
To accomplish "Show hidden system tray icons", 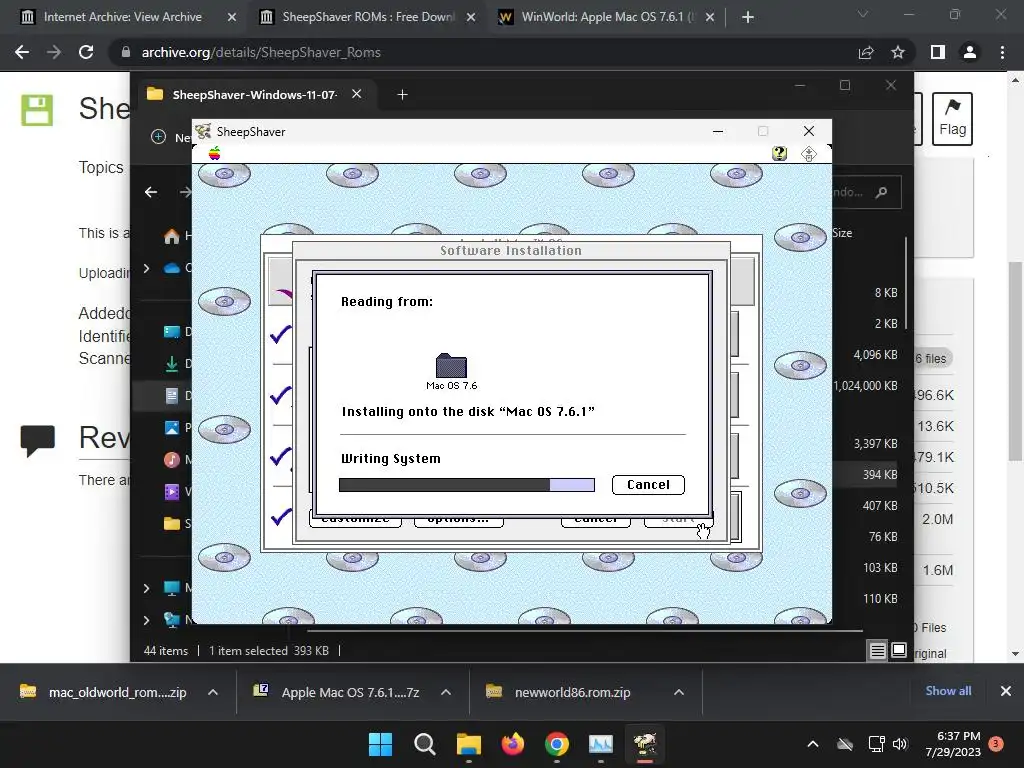I will click(x=813, y=744).
